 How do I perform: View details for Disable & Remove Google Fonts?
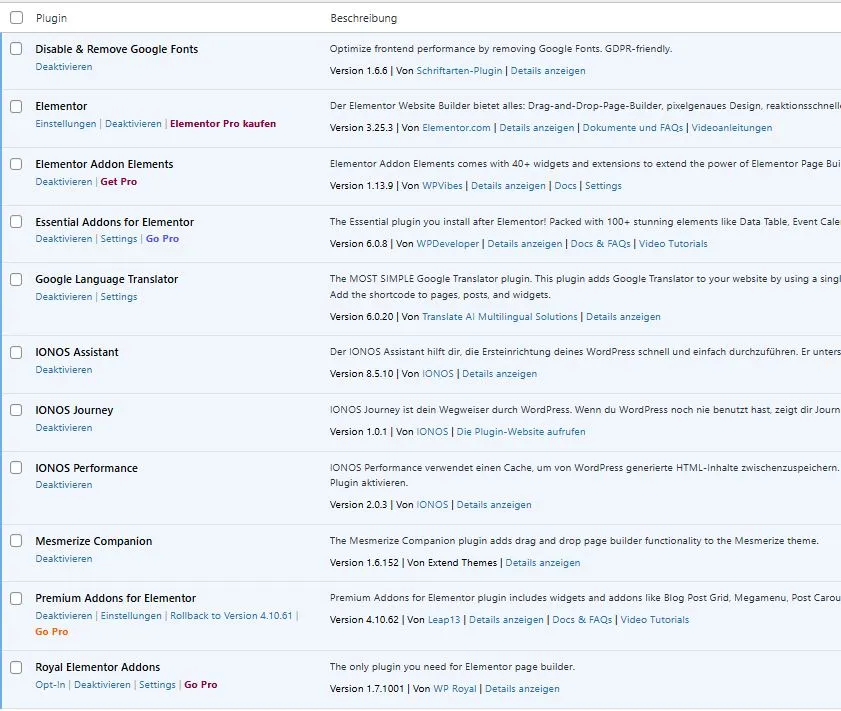pos(548,71)
